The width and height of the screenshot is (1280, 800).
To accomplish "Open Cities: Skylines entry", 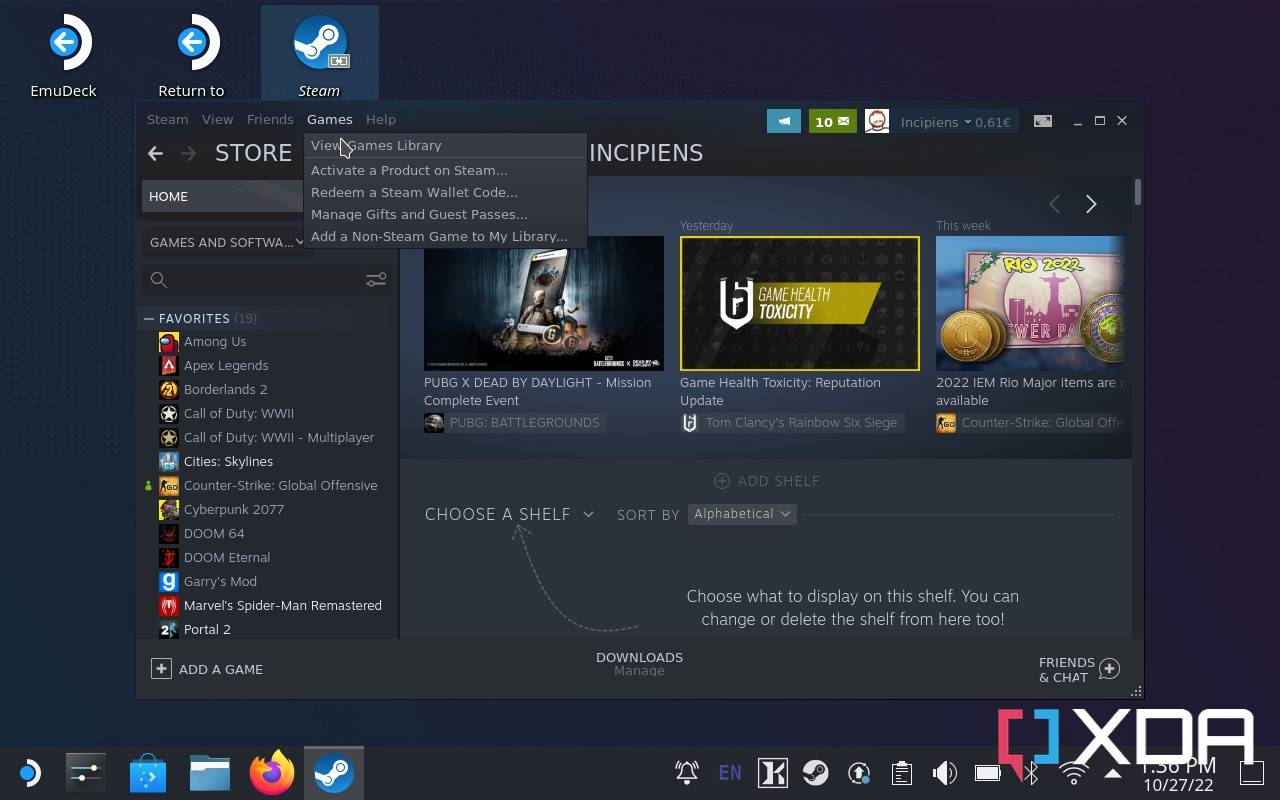I will pos(228,461).
